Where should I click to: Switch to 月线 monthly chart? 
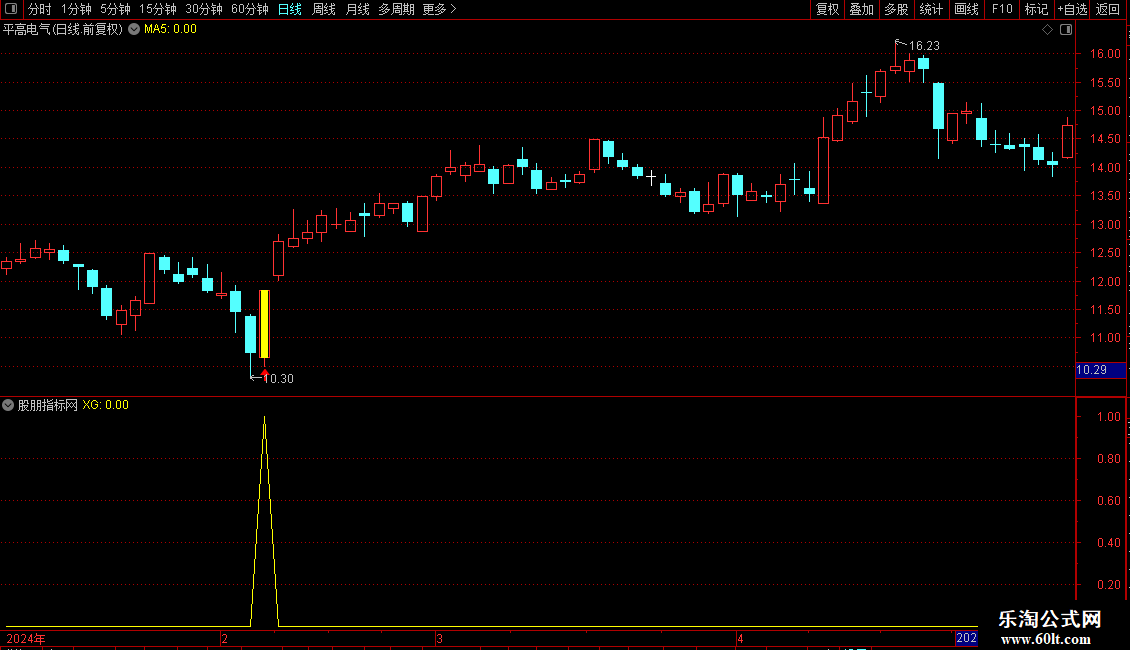[x=357, y=9]
